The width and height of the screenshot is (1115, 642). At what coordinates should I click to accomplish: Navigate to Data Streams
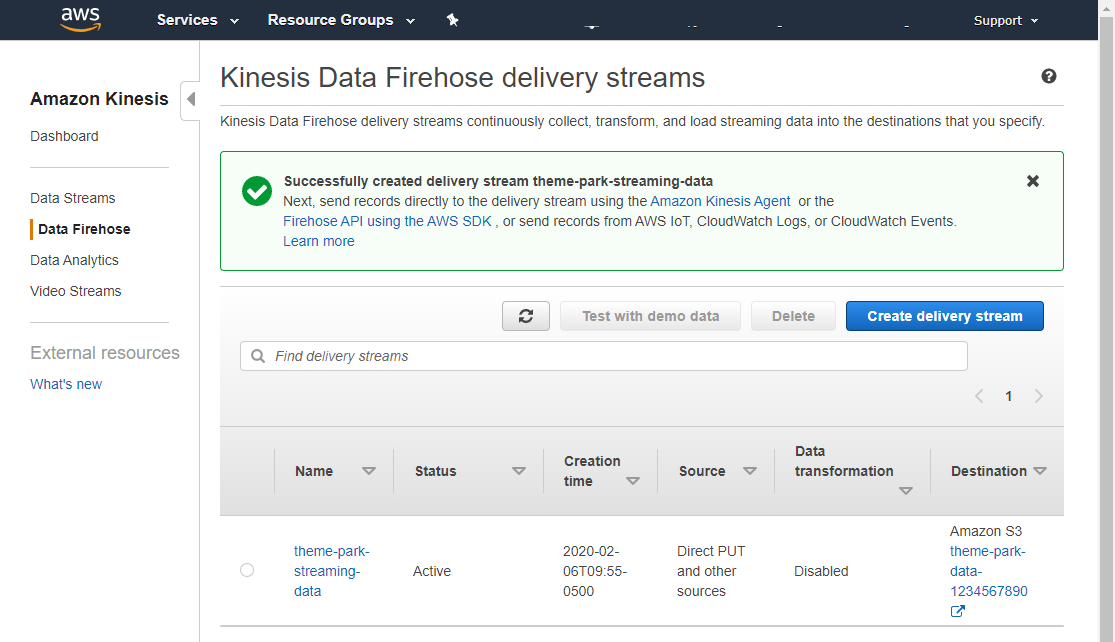tap(73, 198)
